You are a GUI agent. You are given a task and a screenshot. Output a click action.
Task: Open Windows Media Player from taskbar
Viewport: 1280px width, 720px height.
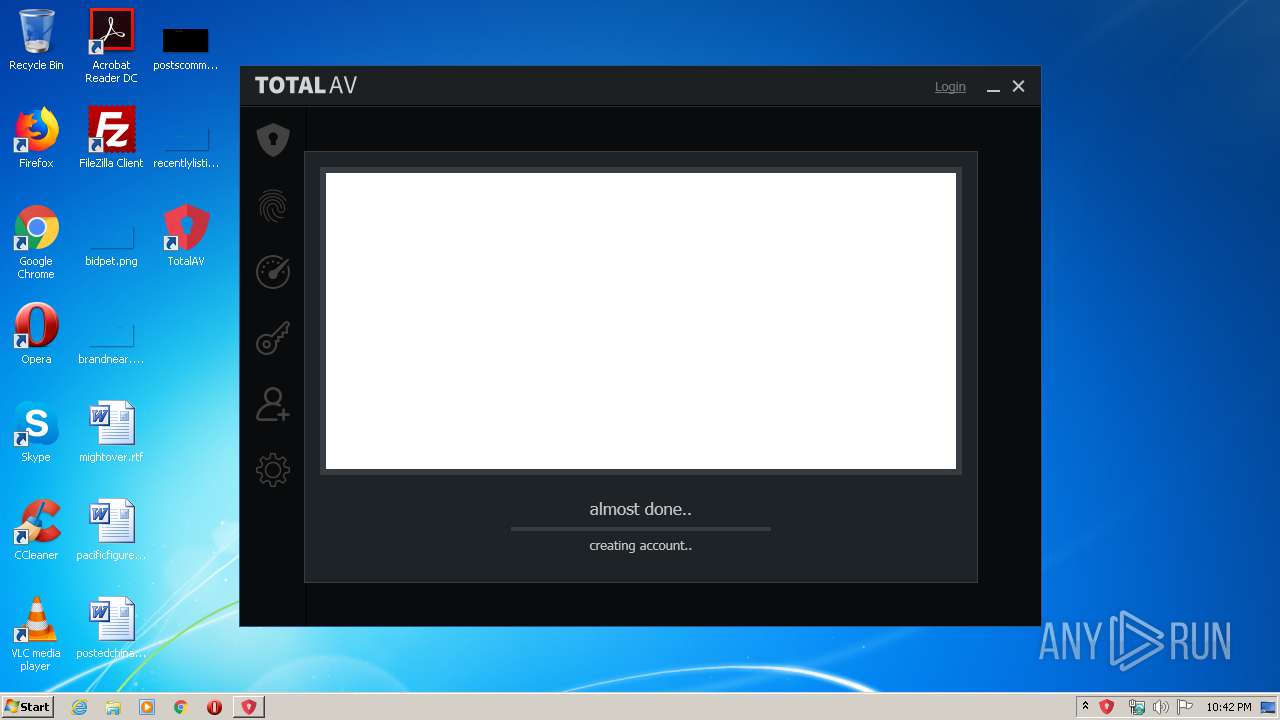tap(147, 707)
